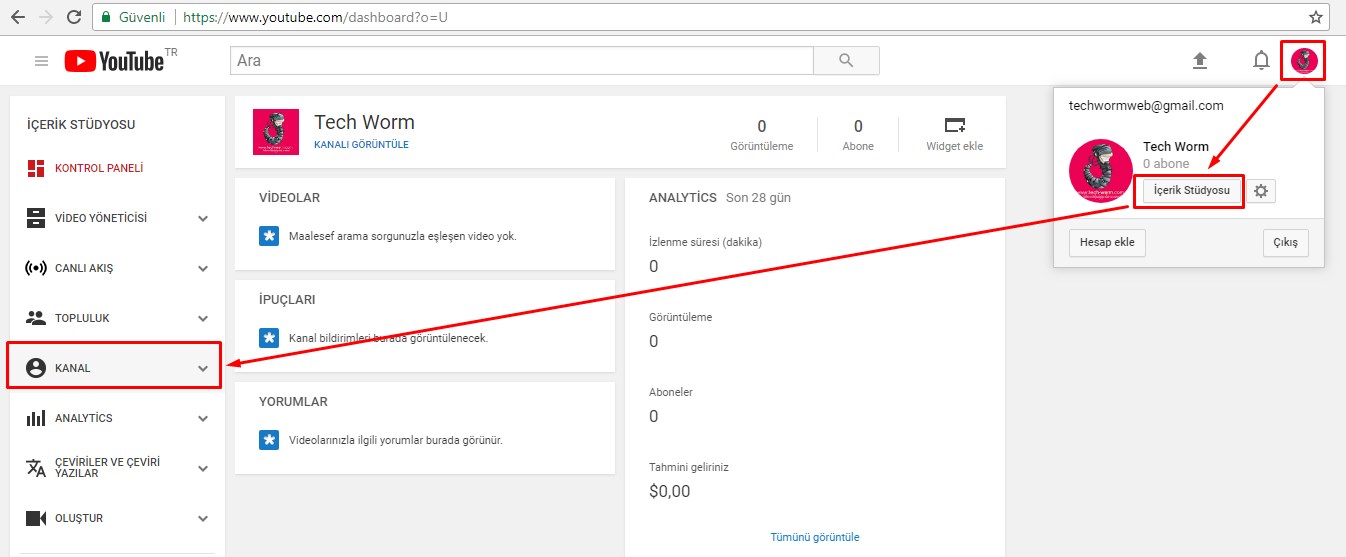
Task: Click the Çıkış sign-out button
Action: 1285,243
